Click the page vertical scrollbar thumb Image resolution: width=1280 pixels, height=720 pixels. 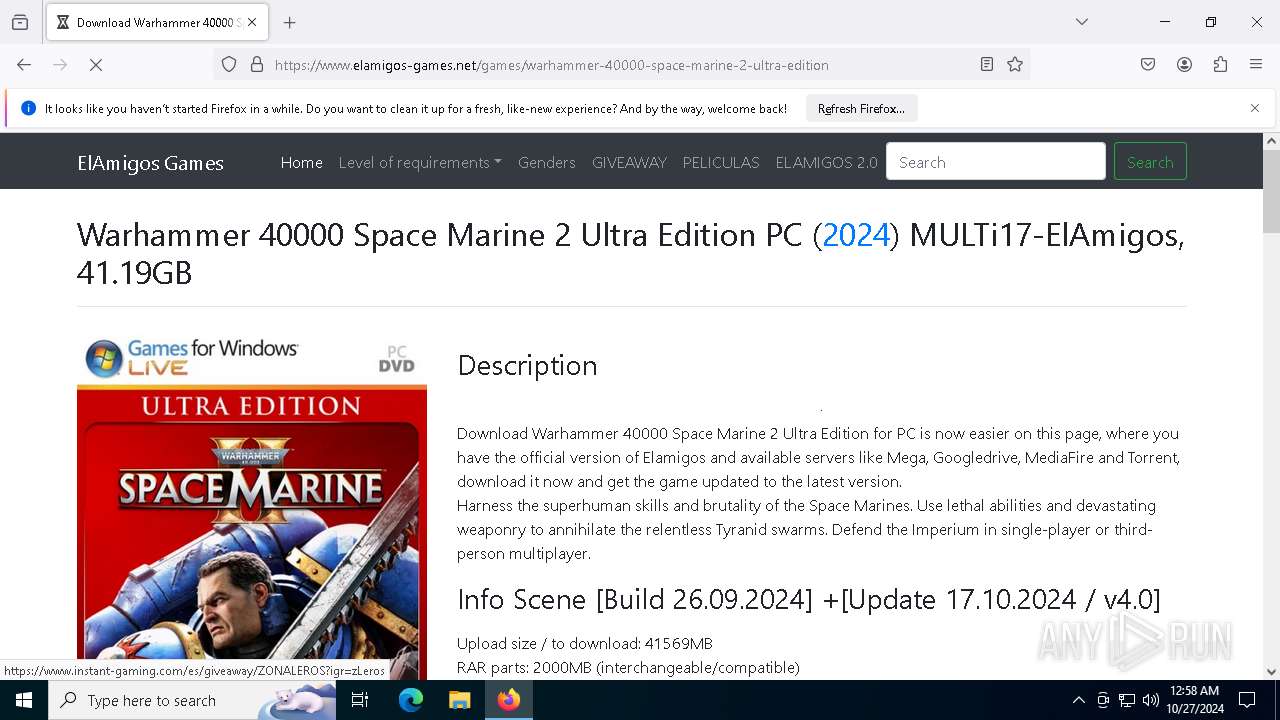pyautogui.click(x=1271, y=192)
